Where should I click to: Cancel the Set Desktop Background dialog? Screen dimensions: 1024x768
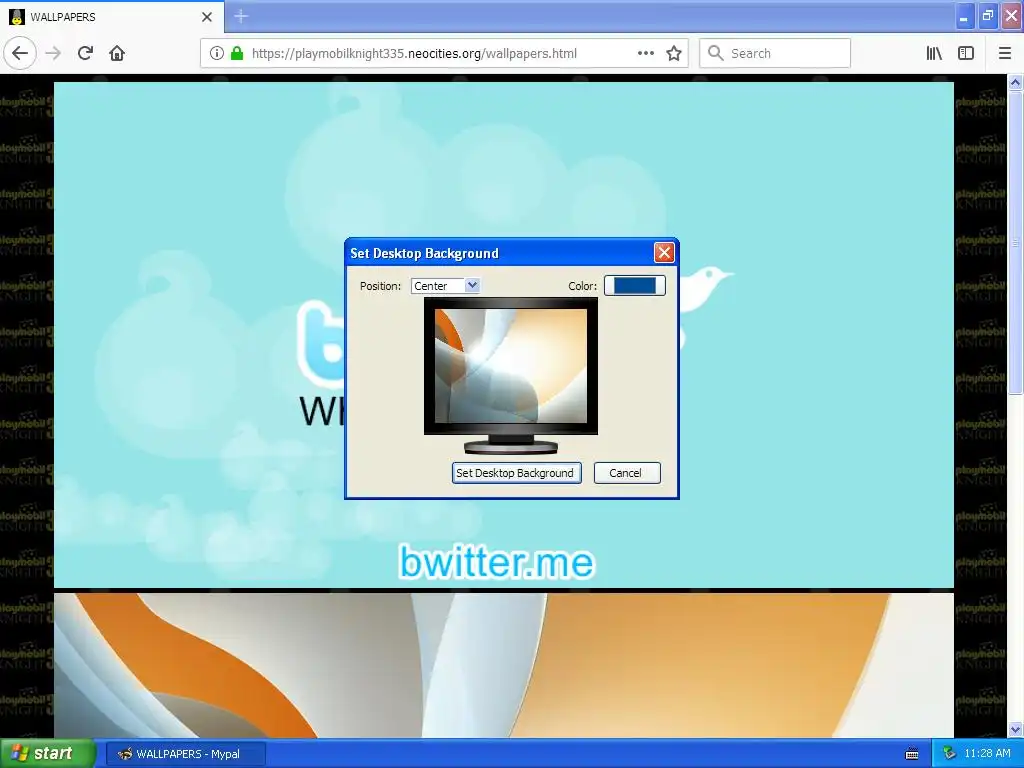(627, 473)
